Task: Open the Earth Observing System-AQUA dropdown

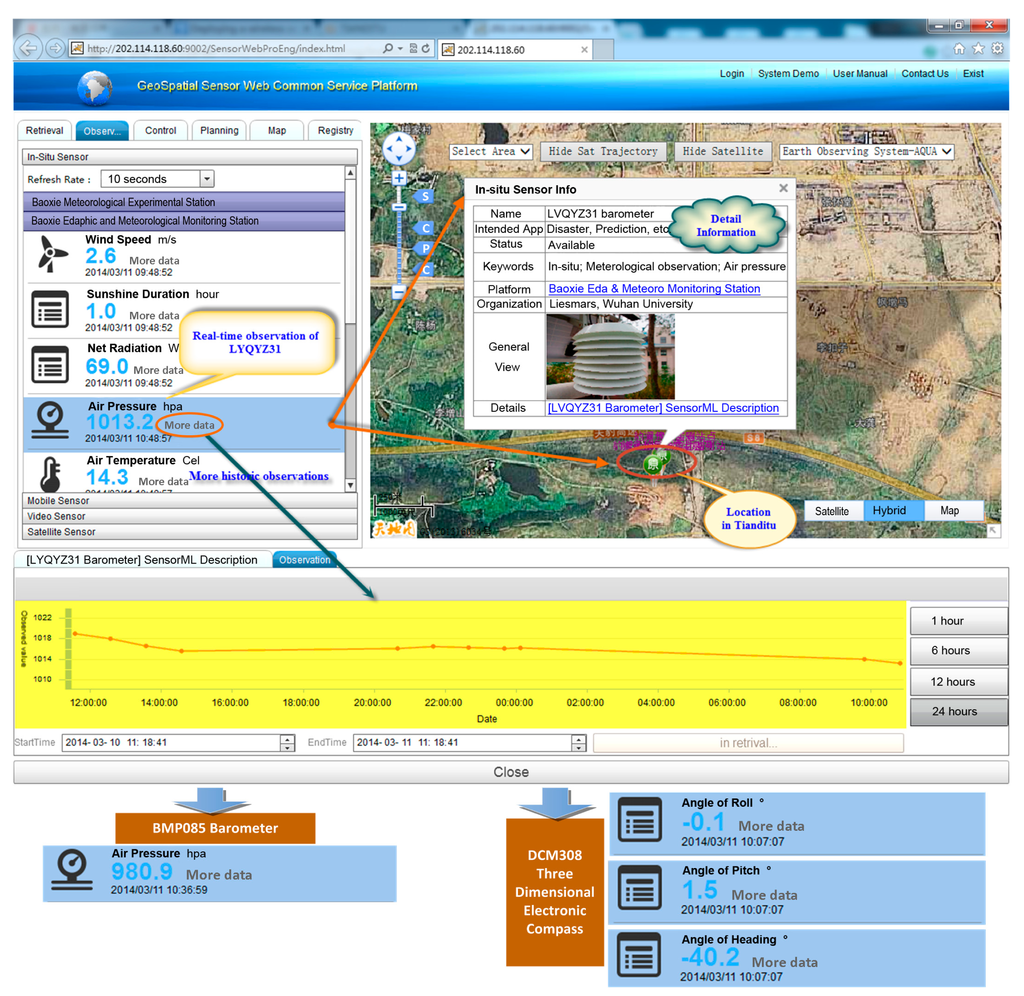Action: tap(867, 152)
